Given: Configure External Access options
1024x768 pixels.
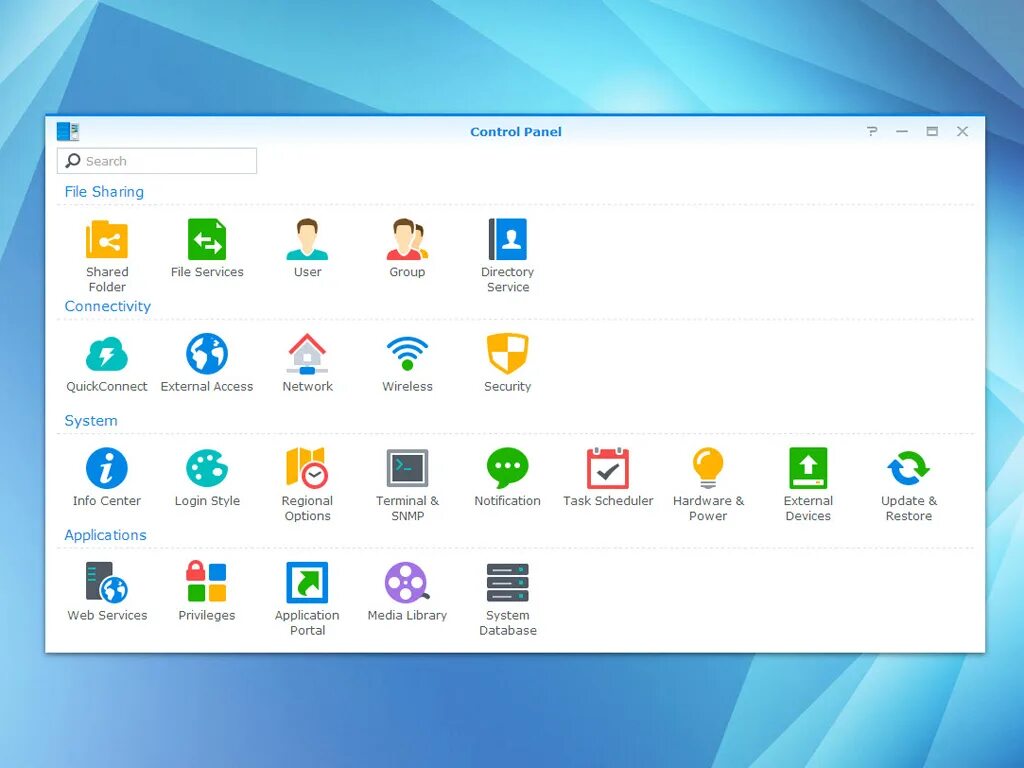Looking at the screenshot, I should [207, 355].
